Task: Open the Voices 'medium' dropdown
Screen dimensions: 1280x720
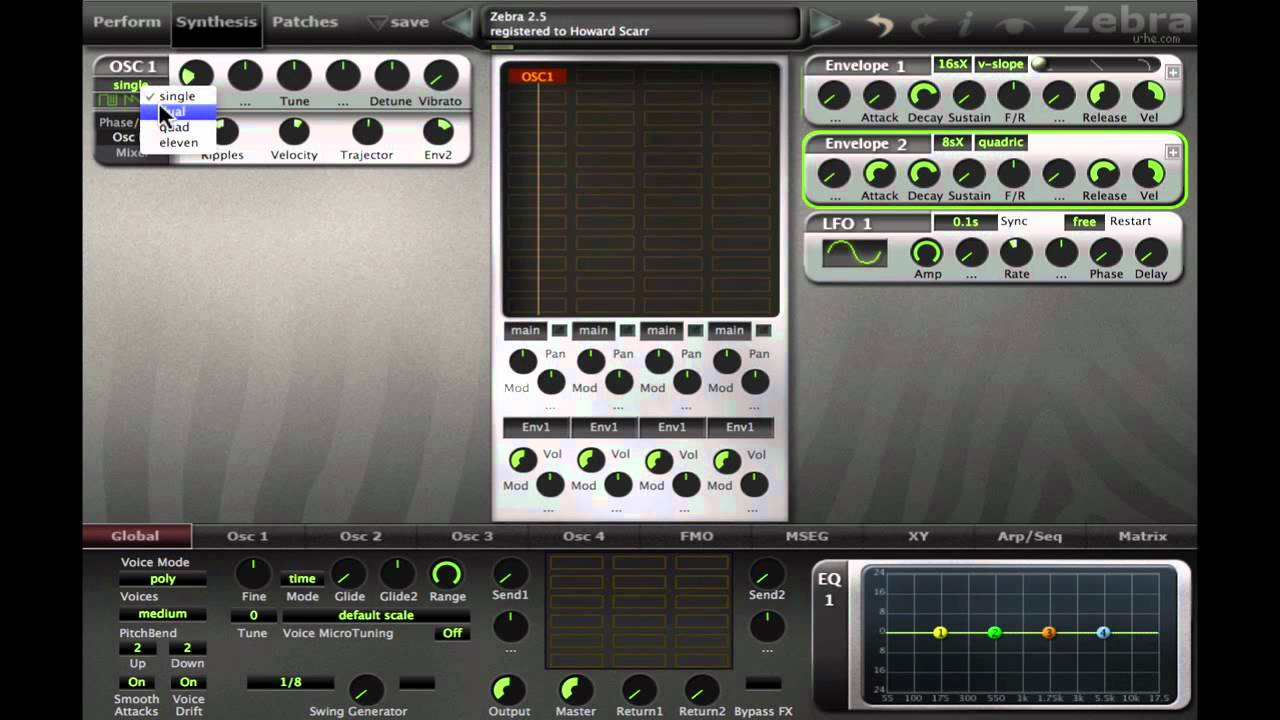Action: [x=163, y=614]
